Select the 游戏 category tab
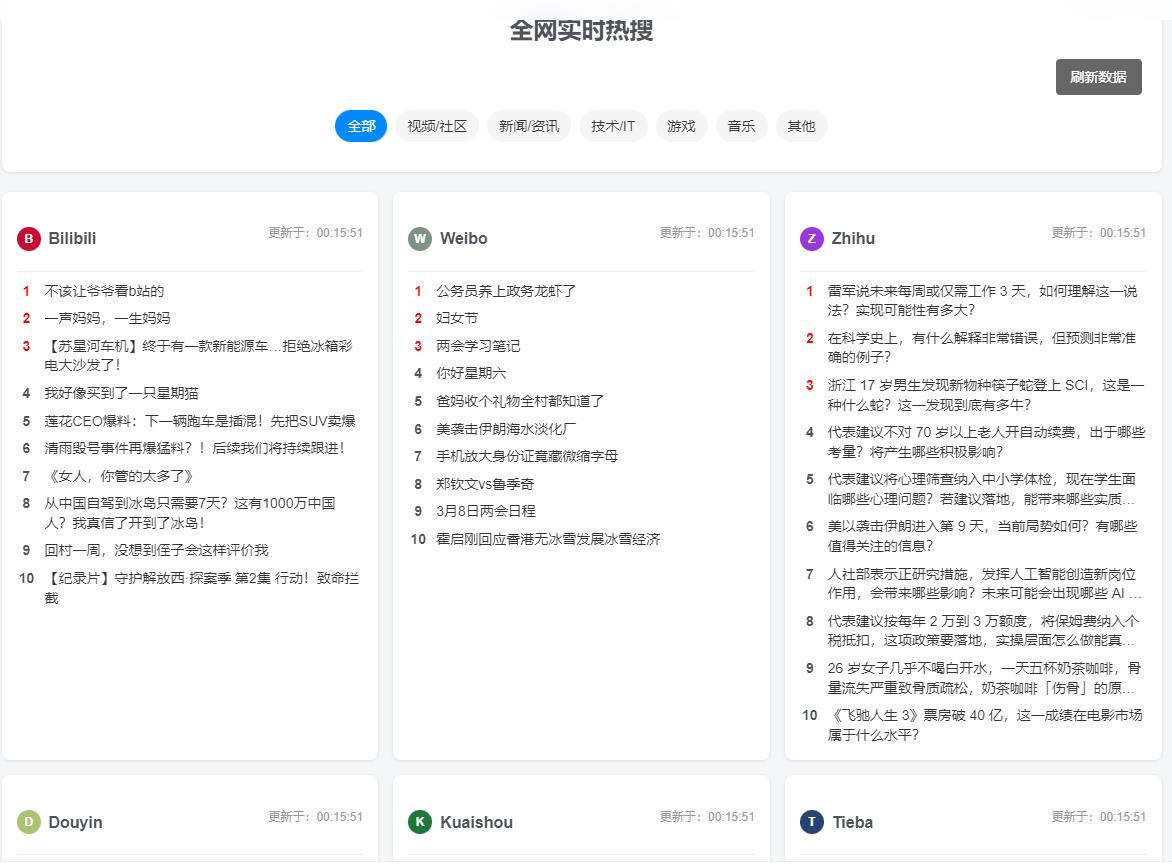Screen dimensions: 1172x864 tap(682, 126)
